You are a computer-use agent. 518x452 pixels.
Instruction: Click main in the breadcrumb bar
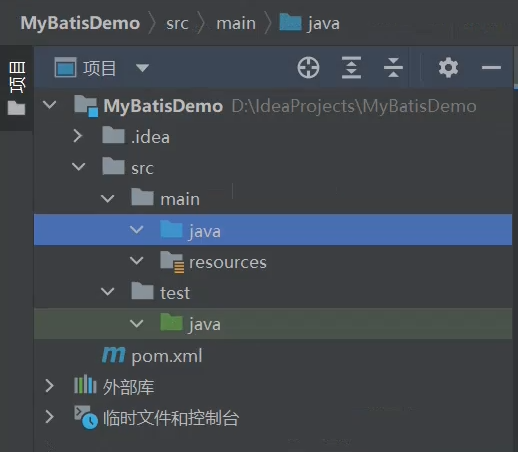(x=236, y=24)
